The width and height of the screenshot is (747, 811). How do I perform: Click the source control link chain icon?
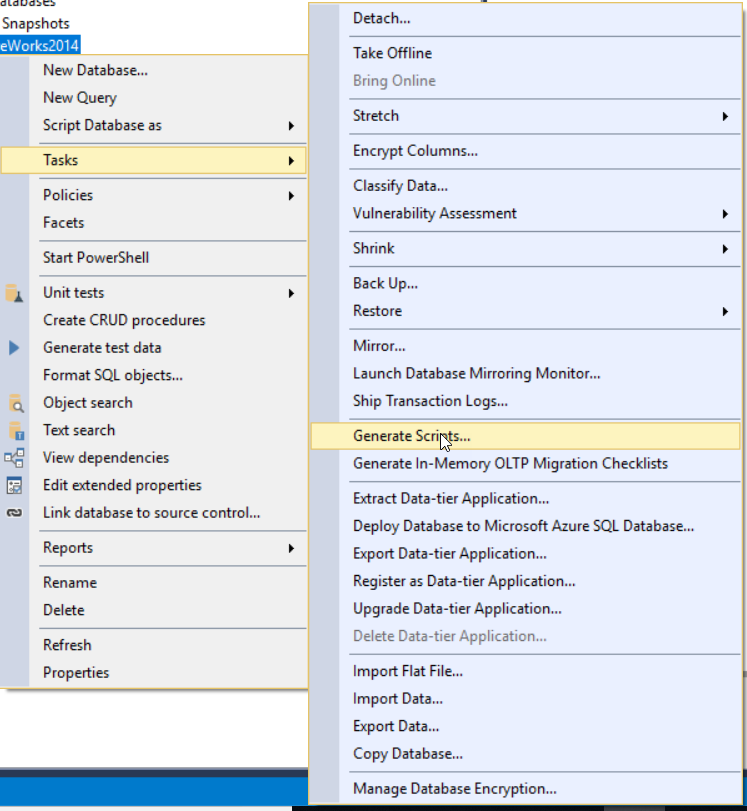coord(14,513)
